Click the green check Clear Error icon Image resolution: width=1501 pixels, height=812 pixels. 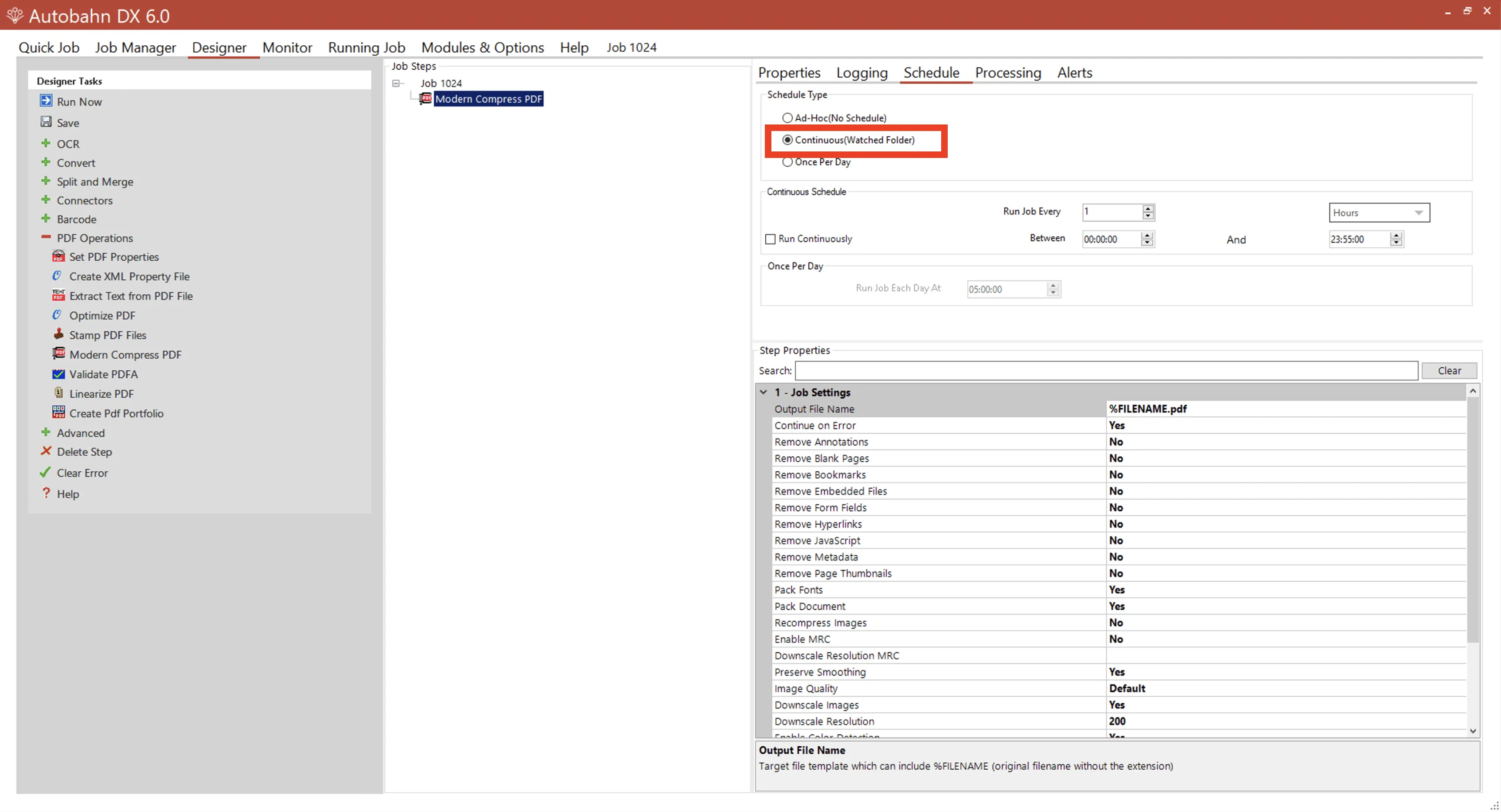tap(45, 473)
